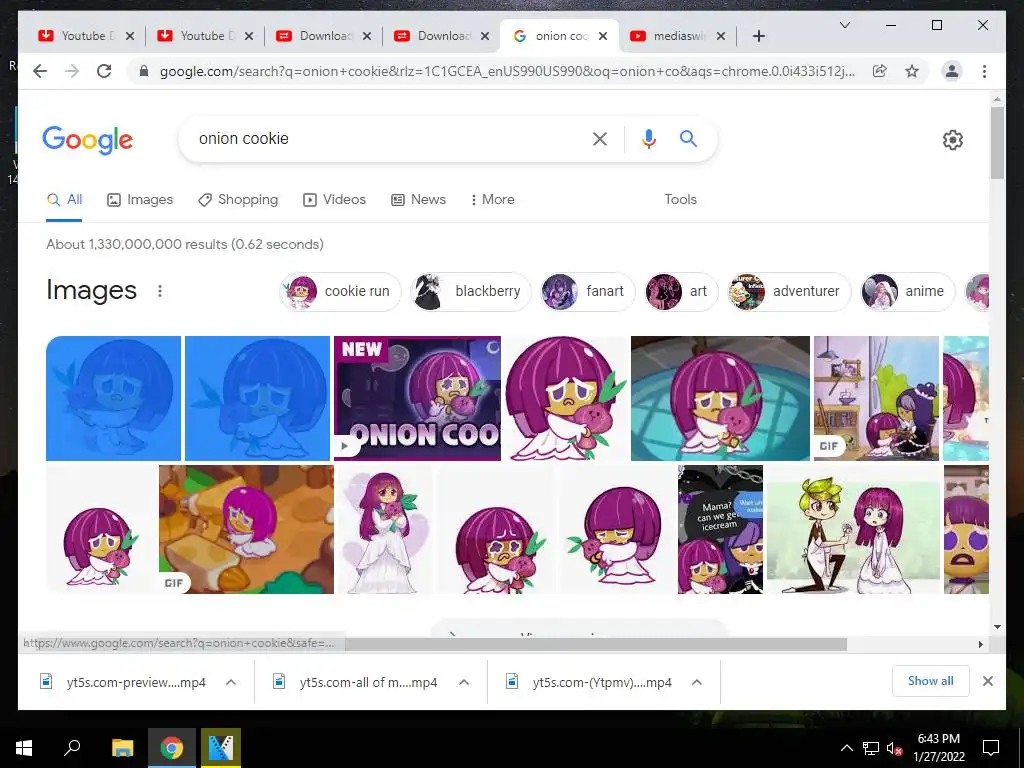
Task: Click the muted volume tray icon
Action: pyautogui.click(x=895, y=748)
